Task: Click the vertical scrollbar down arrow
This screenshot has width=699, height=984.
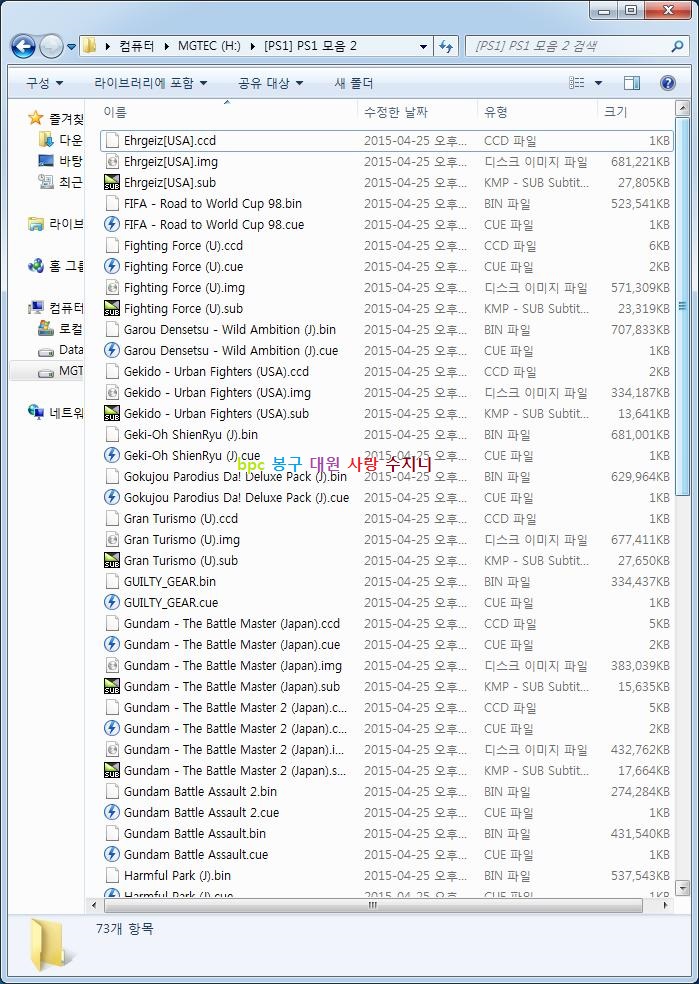Action: [x=682, y=887]
